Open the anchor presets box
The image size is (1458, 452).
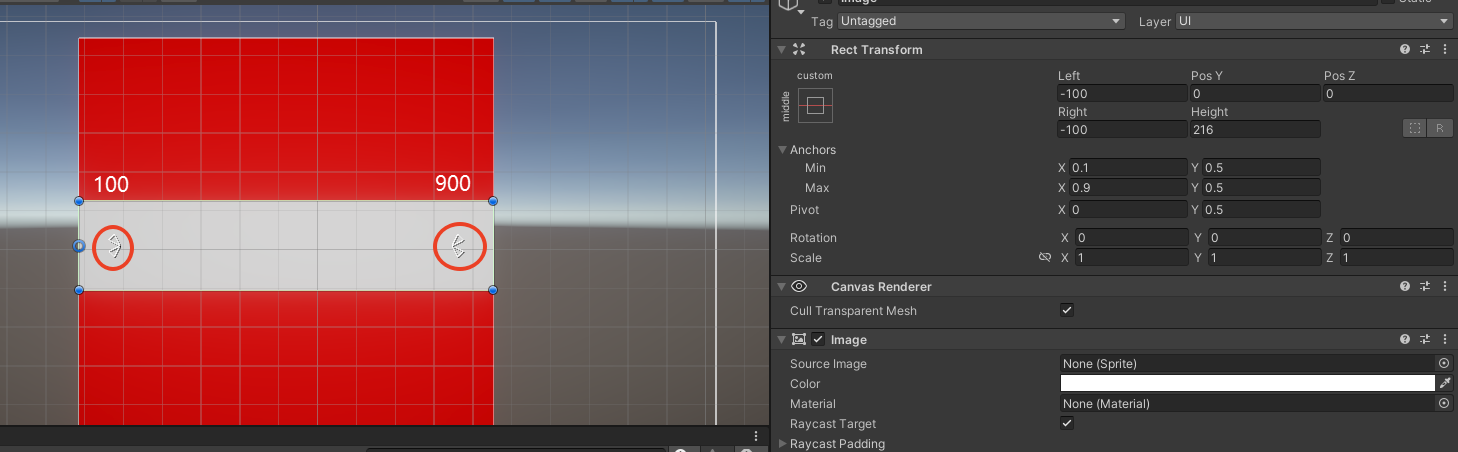click(815, 105)
